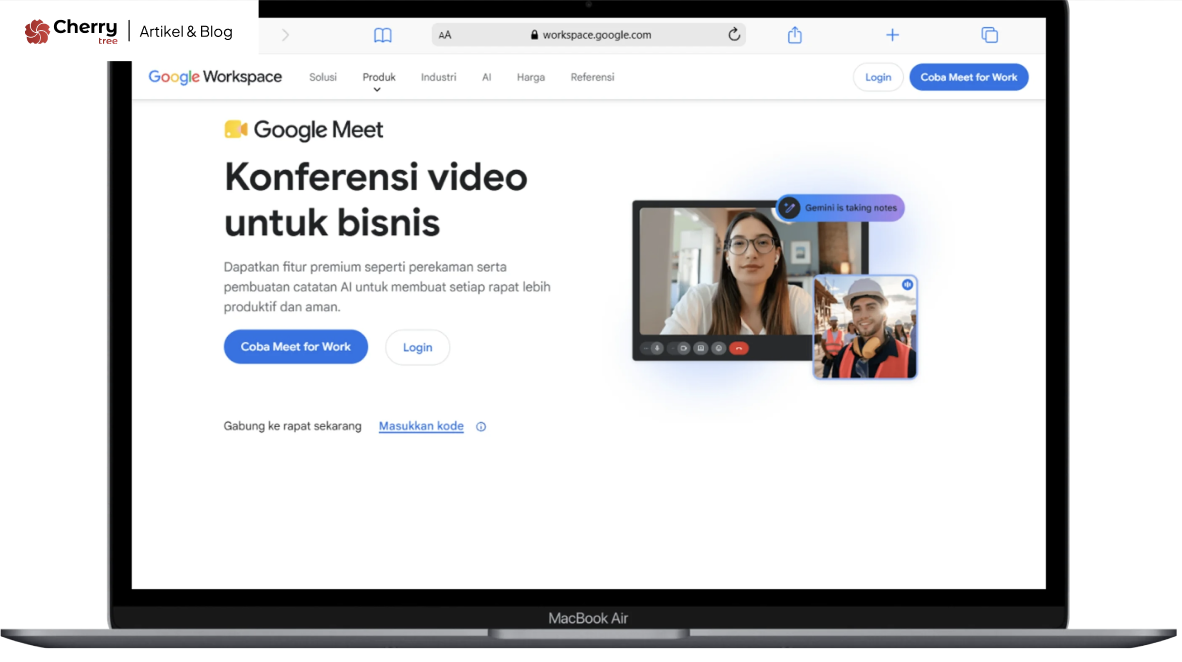
Task: Click the Gemini pencil icon in the notes badge
Action: click(x=789, y=207)
